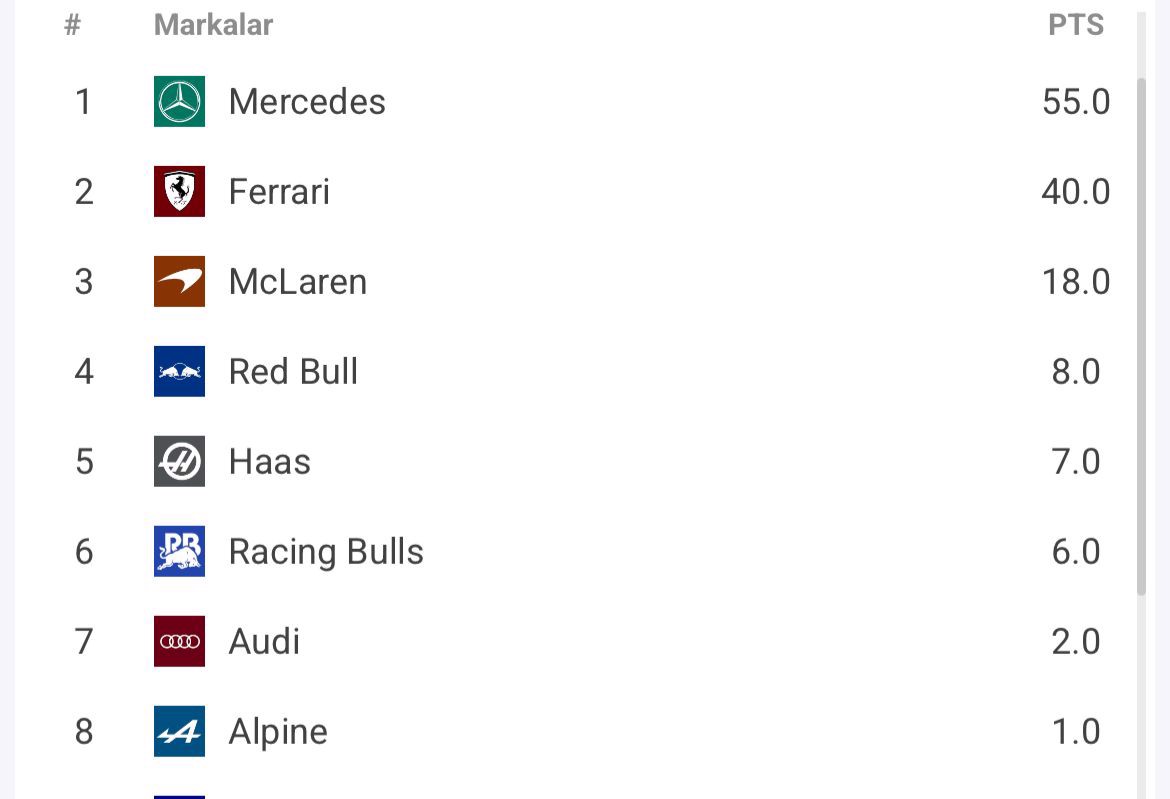
Task: Tap the Alpine logo icon
Action: pos(179,732)
